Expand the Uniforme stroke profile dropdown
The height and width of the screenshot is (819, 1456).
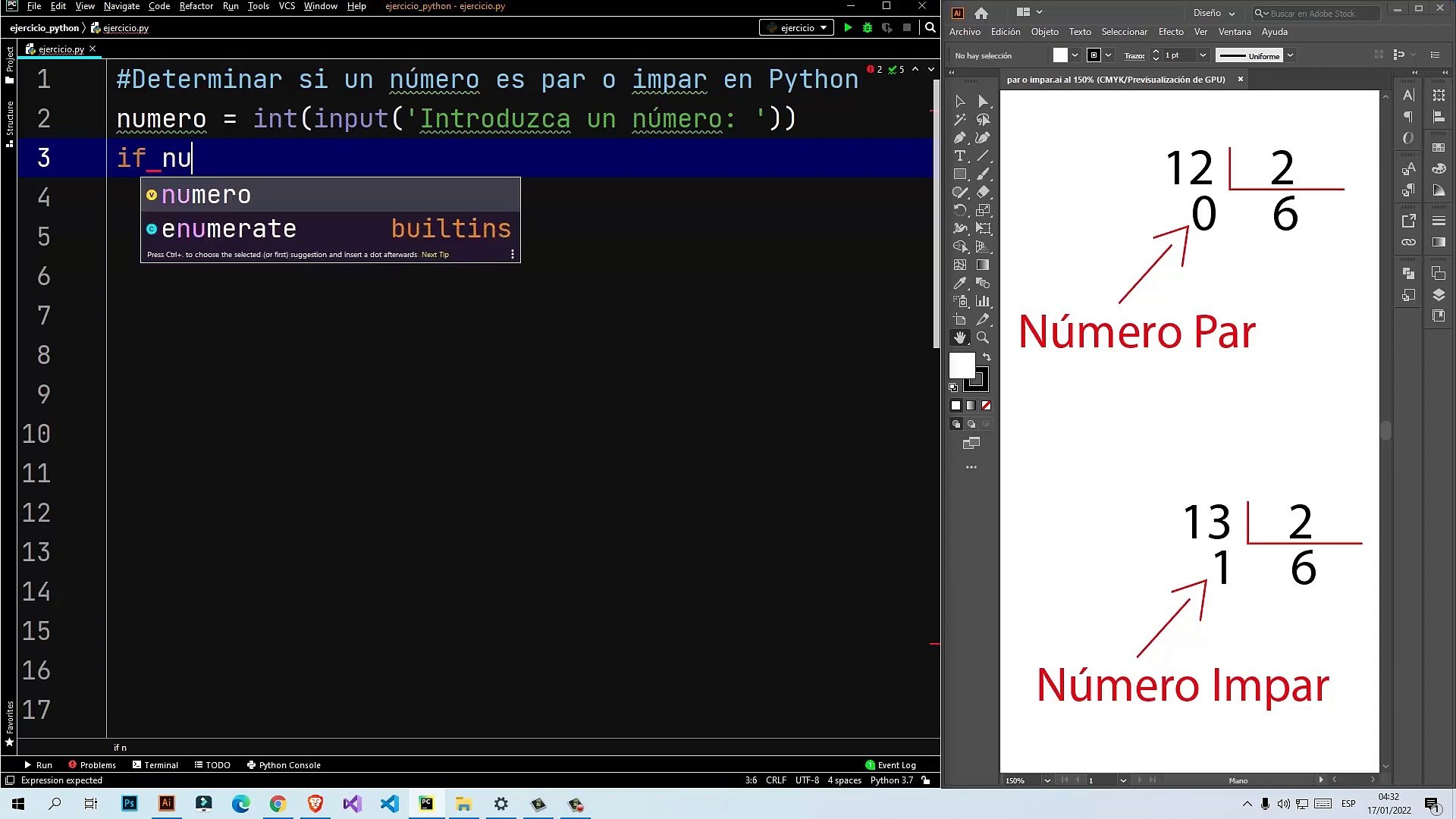pos(1290,55)
